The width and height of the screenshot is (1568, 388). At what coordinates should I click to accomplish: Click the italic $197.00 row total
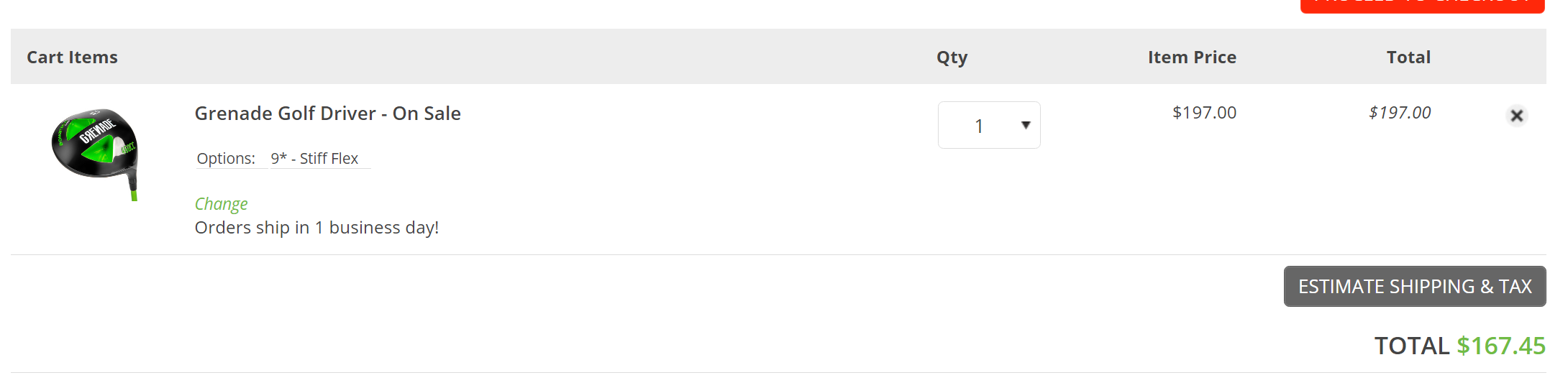[x=1399, y=113]
